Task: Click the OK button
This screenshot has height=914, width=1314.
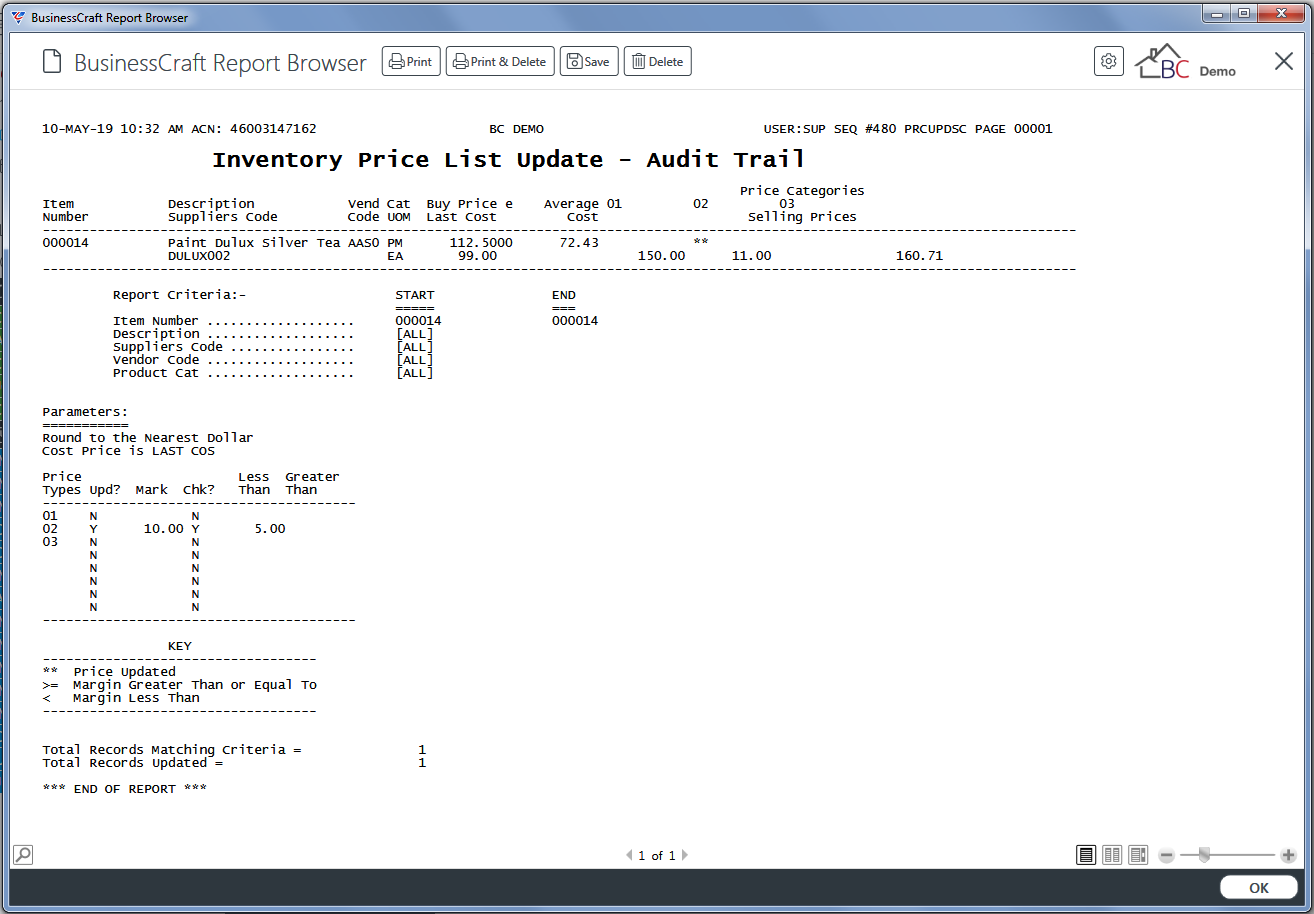Action: pyautogui.click(x=1259, y=887)
